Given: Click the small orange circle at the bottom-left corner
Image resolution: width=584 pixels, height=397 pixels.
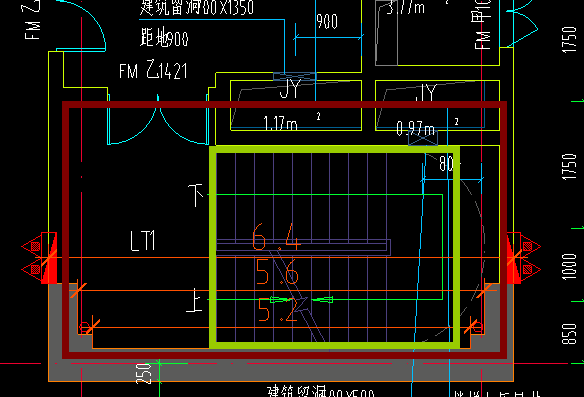Looking at the screenshot, I should (84, 328).
